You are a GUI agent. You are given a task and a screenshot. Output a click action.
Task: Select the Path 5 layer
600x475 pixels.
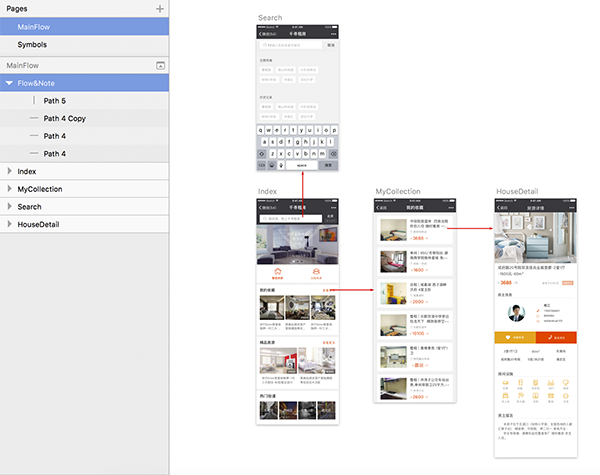pyautogui.click(x=55, y=101)
